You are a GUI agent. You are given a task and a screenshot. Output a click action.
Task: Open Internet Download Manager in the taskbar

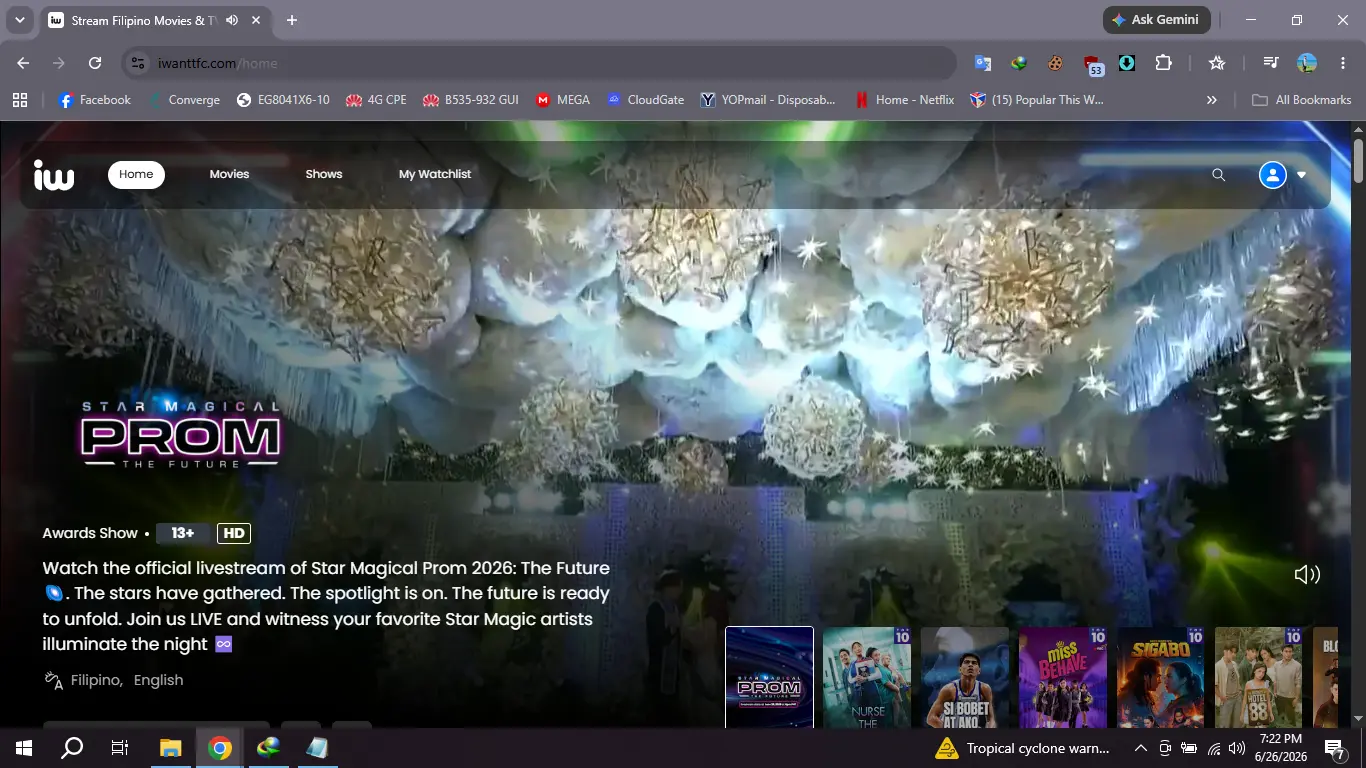[269, 748]
